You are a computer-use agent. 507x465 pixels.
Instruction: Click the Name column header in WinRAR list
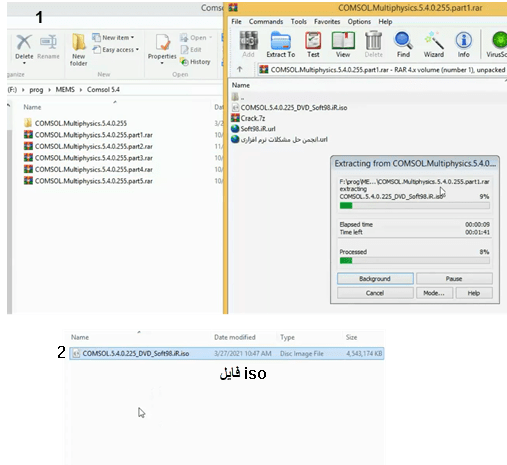click(x=241, y=85)
